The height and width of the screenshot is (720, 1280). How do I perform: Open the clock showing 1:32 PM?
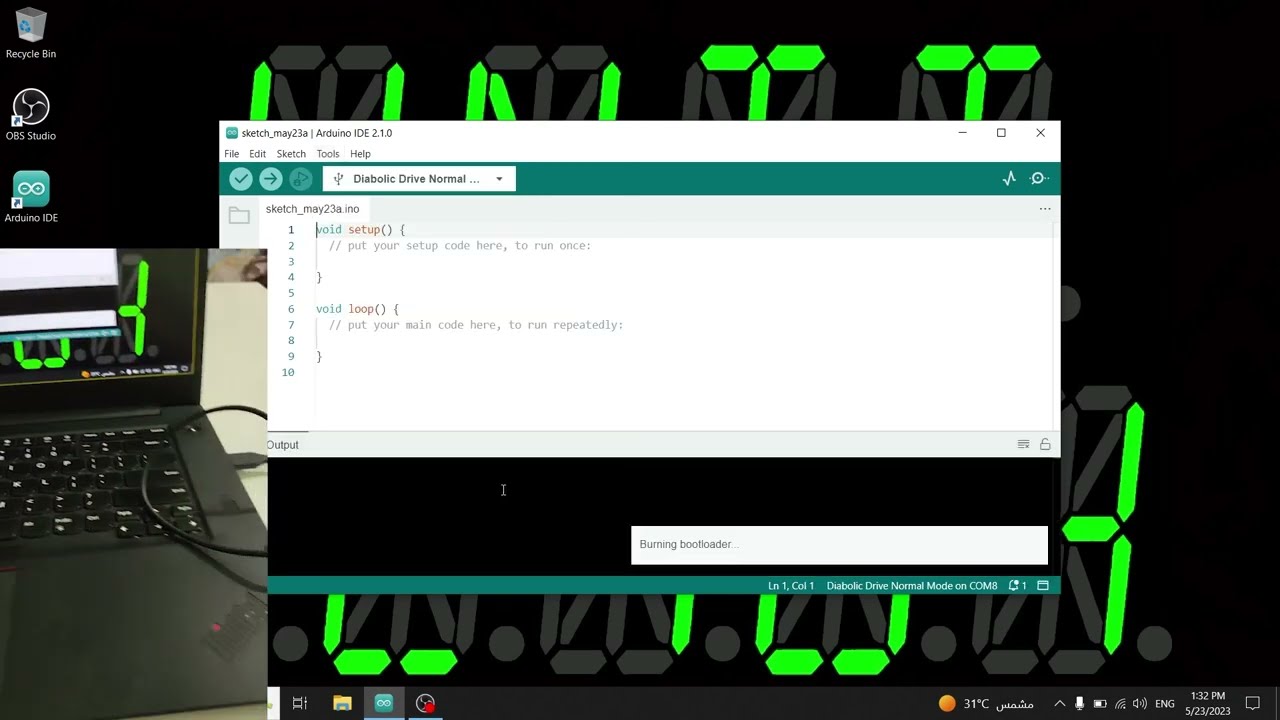pos(1208,703)
